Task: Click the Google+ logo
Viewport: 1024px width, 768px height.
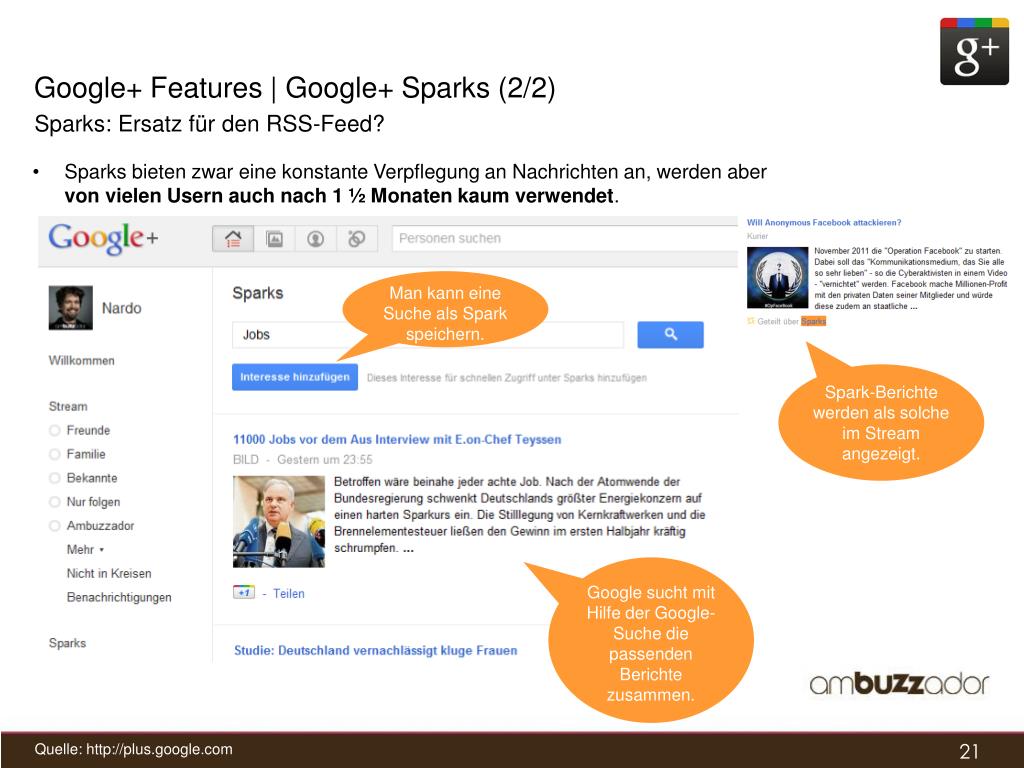Action: pyautogui.click(x=103, y=238)
